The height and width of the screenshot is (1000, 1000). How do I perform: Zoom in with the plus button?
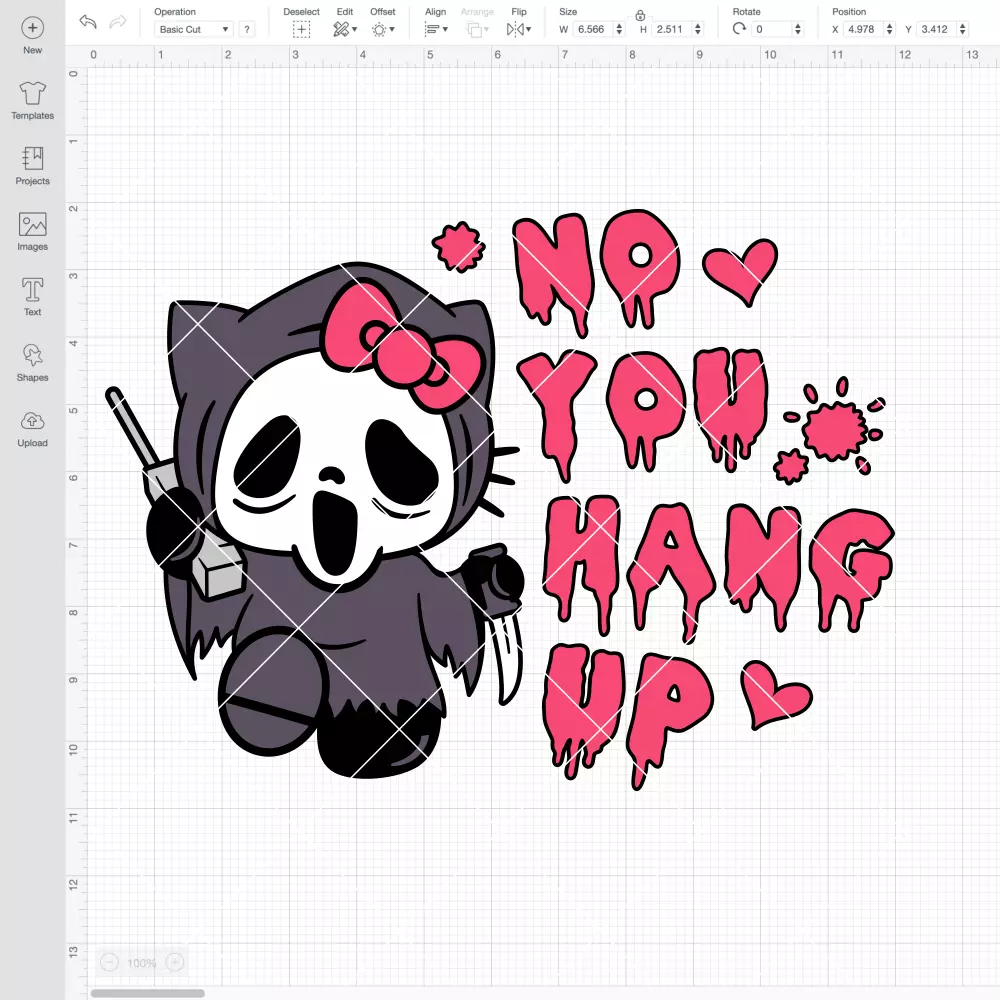tap(175, 962)
